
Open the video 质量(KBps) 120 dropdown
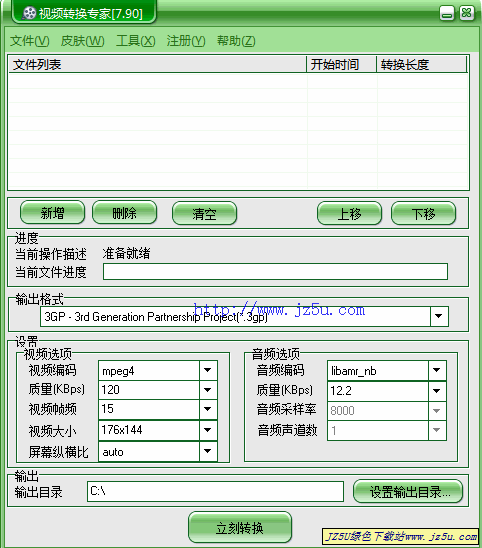coord(208,390)
